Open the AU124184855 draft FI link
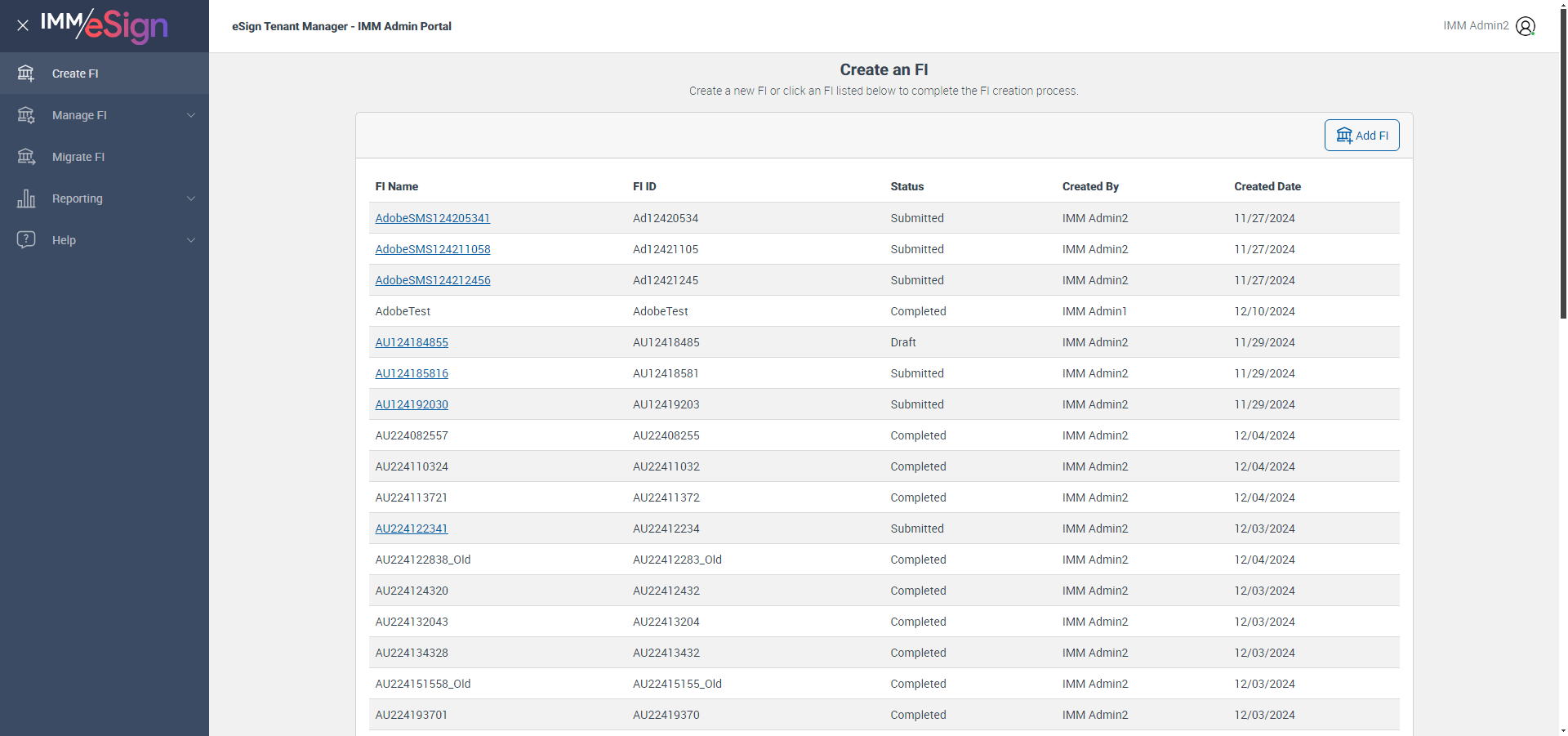Viewport: 1568px width, 736px height. [x=412, y=342]
